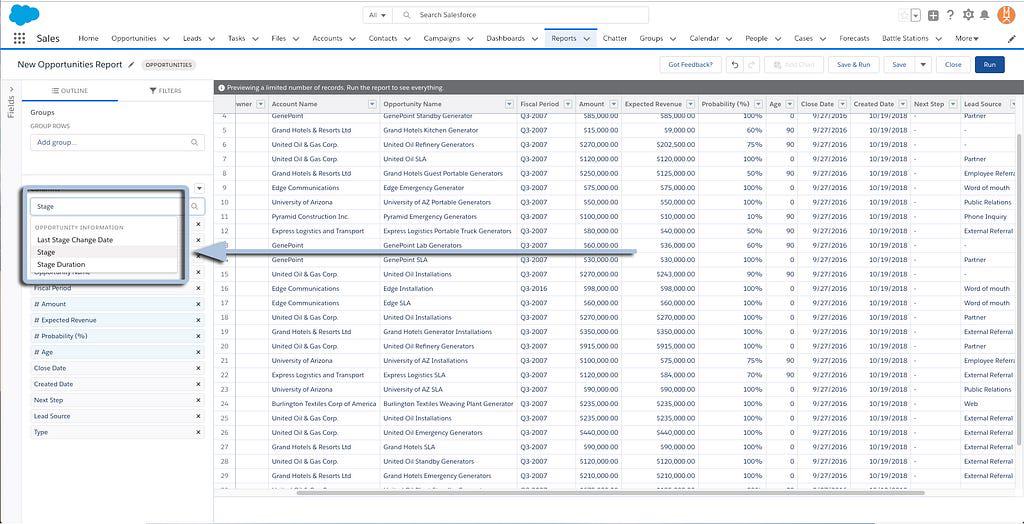1024x524 pixels.
Task: Open the notifications bell
Action: tap(984, 15)
